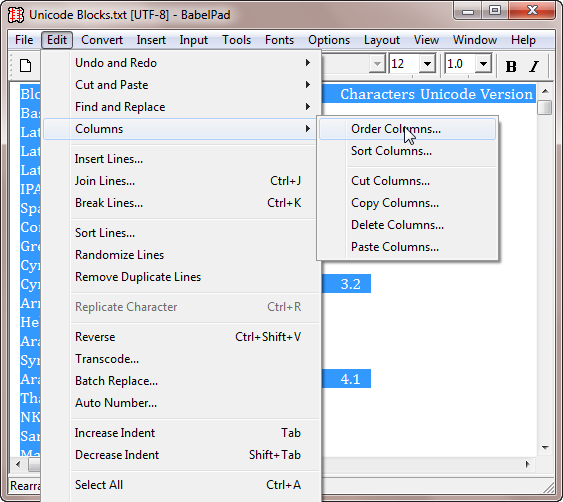This screenshot has height=502, width=563.
Task: Toggle Bold formatting button
Action: point(511,66)
